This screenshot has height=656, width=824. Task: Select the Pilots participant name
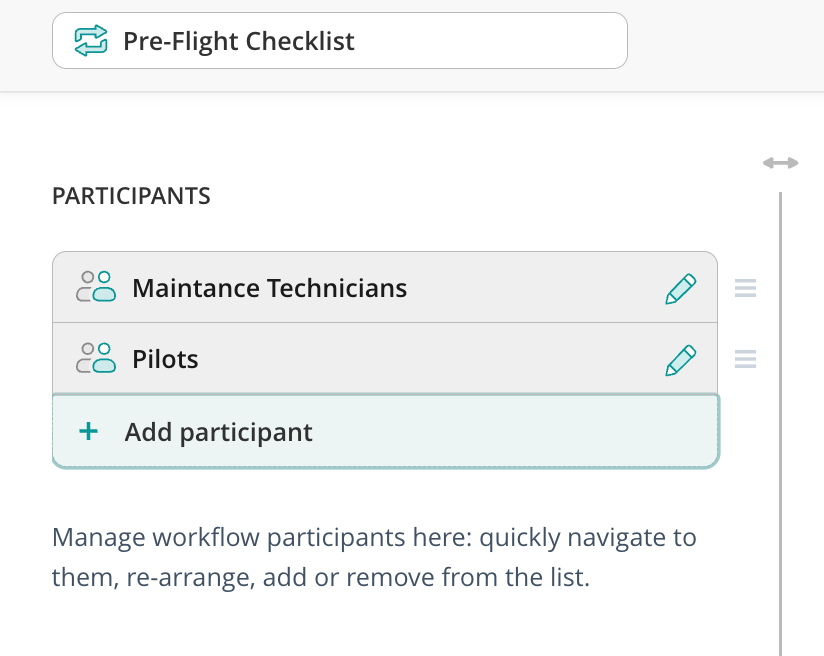point(165,360)
